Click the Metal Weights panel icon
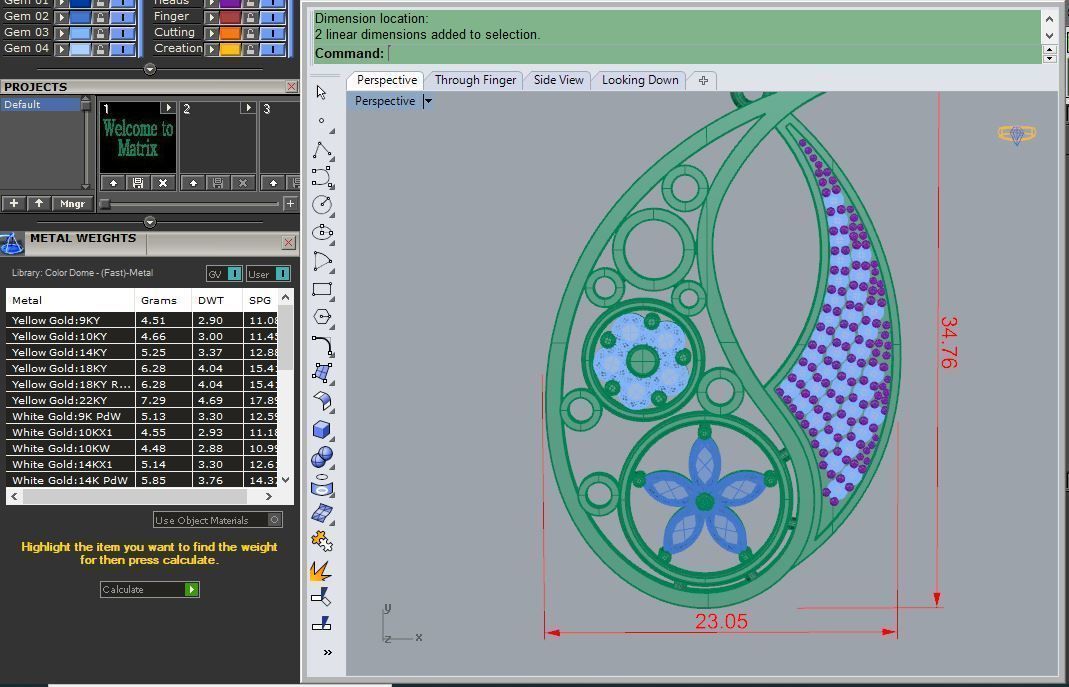The image size is (1069, 687). click(12, 244)
